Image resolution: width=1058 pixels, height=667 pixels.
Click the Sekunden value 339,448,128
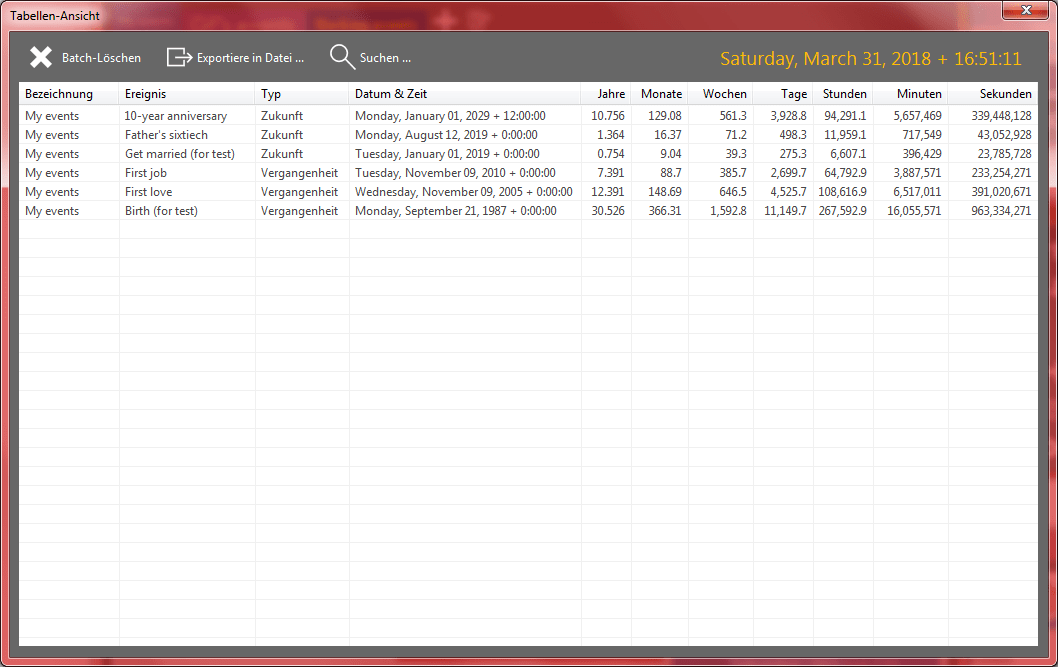click(x=1001, y=116)
